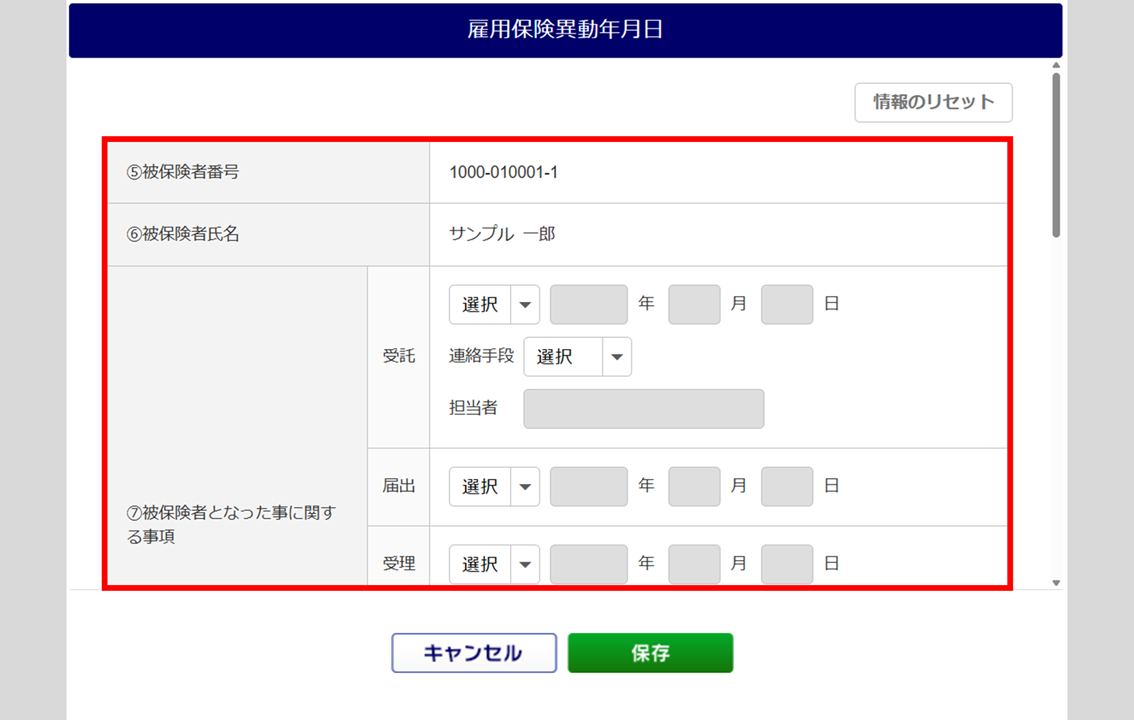Save with the green 保存 button
Screen dimensions: 1134x720
pos(650,653)
